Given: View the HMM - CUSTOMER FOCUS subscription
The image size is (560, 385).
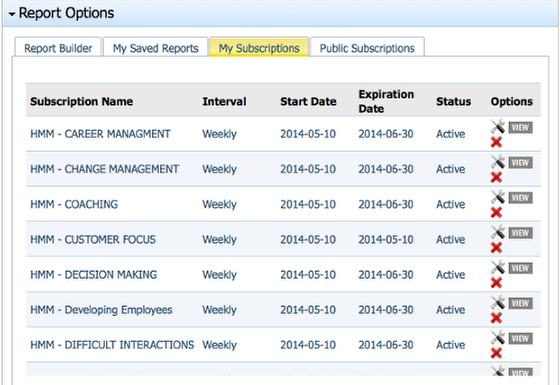Looking at the screenshot, I should coord(520,233).
